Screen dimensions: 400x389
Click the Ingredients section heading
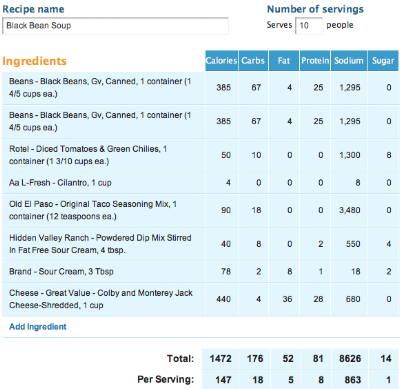[34, 61]
